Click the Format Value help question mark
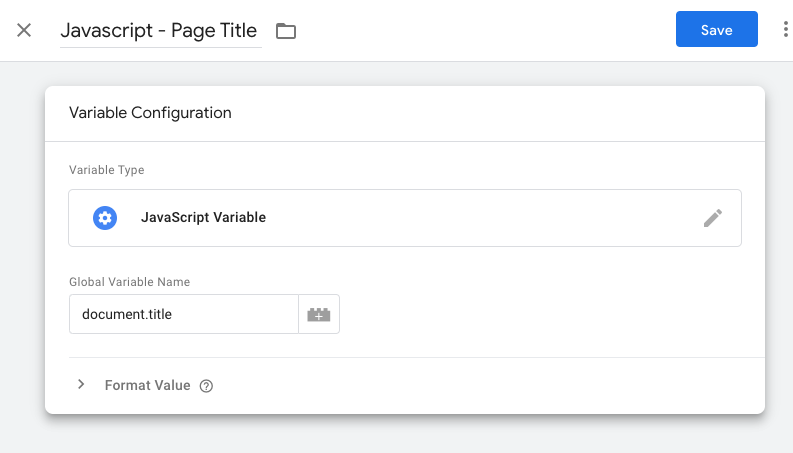The height and width of the screenshot is (453, 793). tap(207, 386)
